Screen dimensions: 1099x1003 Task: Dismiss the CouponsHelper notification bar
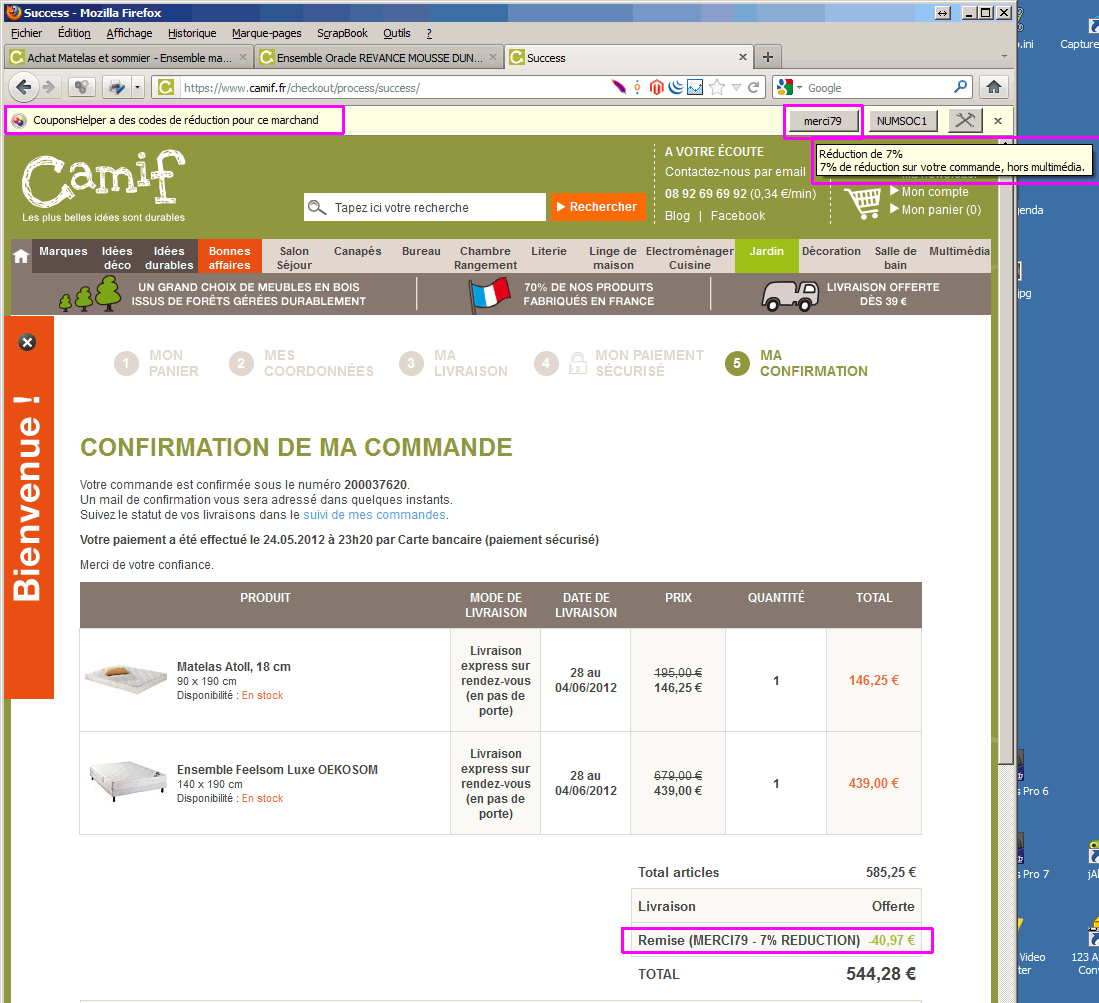pyautogui.click(x=998, y=121)
